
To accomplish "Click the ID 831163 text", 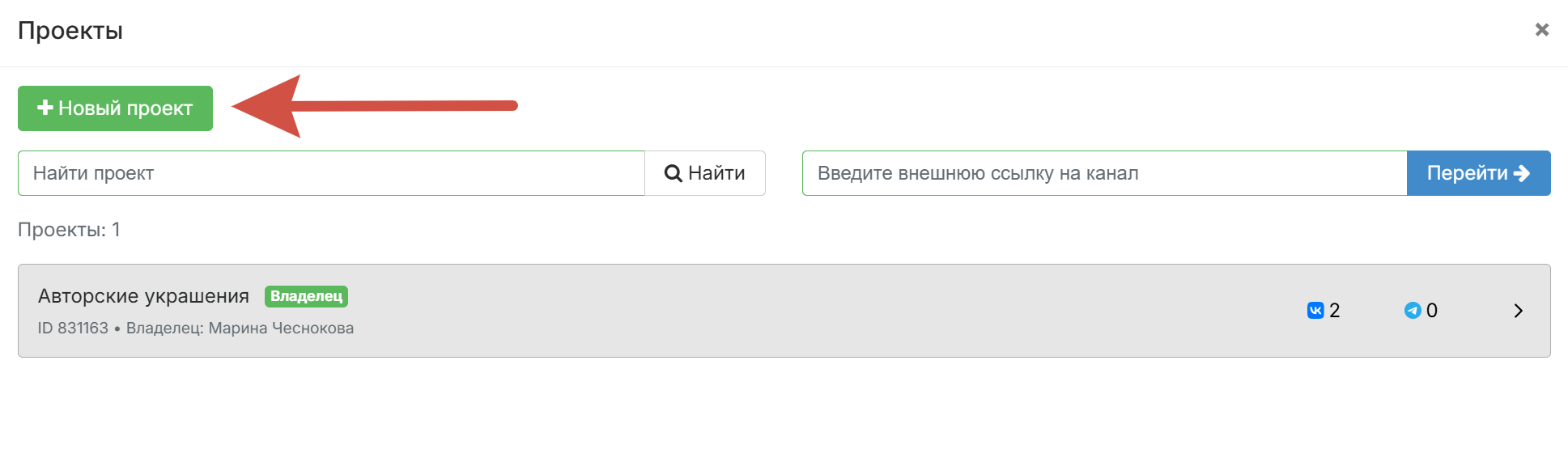I will 73,329.
